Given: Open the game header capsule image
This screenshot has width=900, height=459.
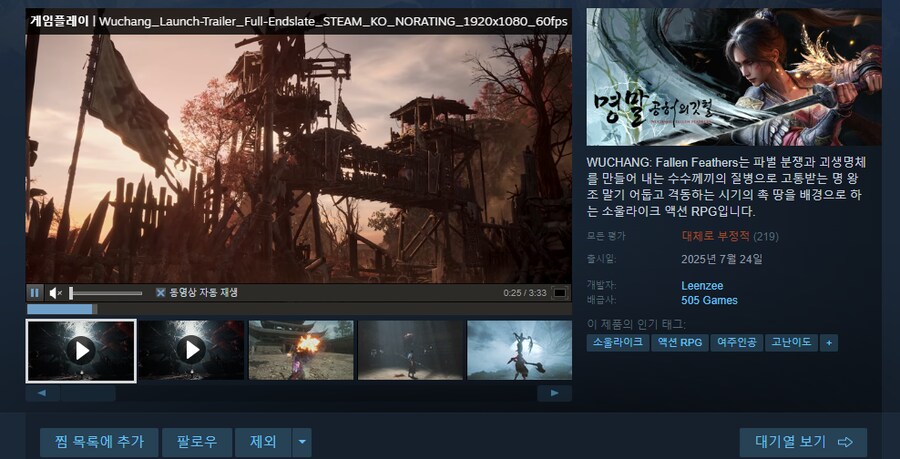Looking at the screenshot, I should click(x=734, y=77).
